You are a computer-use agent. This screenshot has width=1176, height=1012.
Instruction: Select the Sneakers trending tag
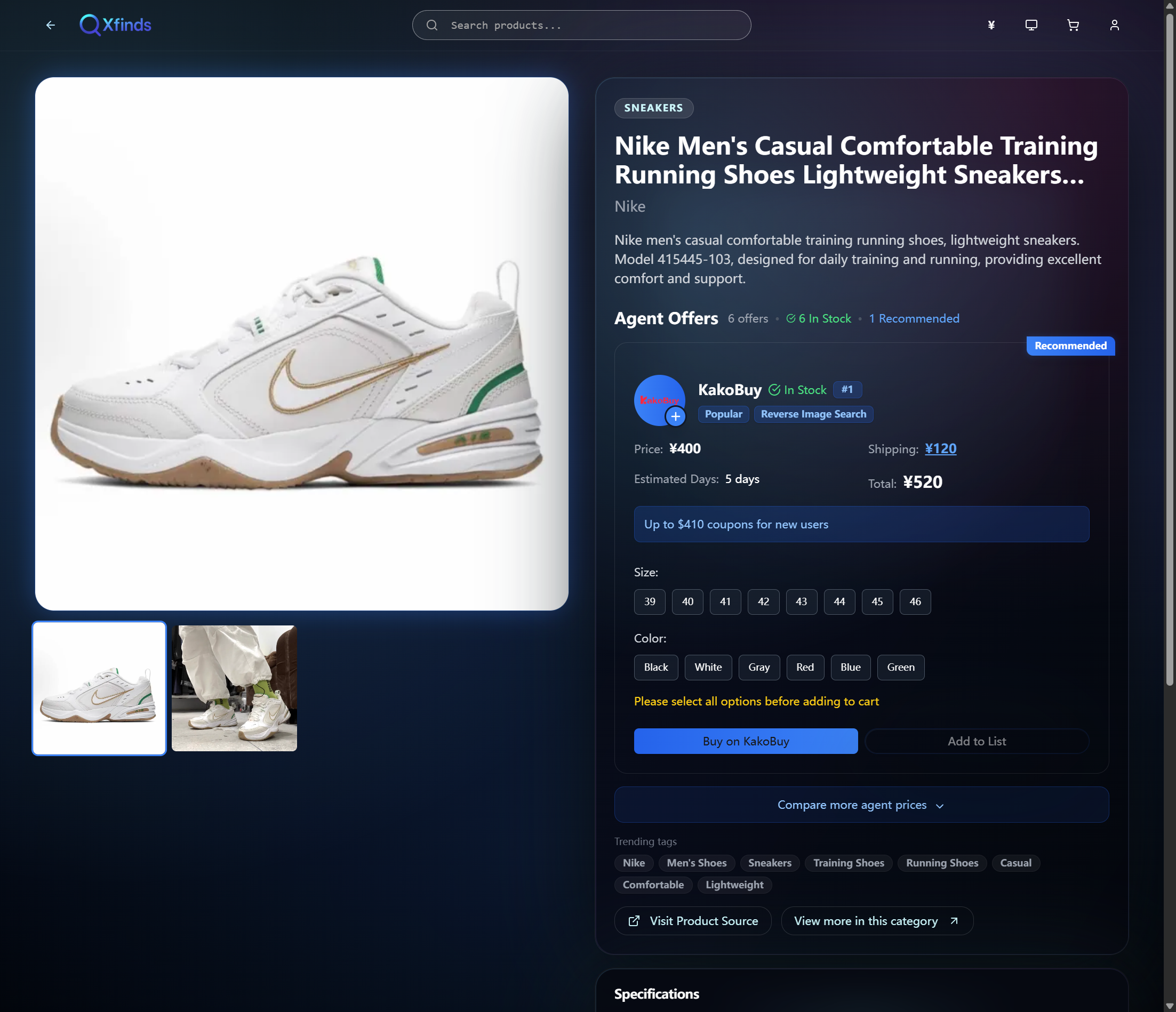(x=770, y=863)
